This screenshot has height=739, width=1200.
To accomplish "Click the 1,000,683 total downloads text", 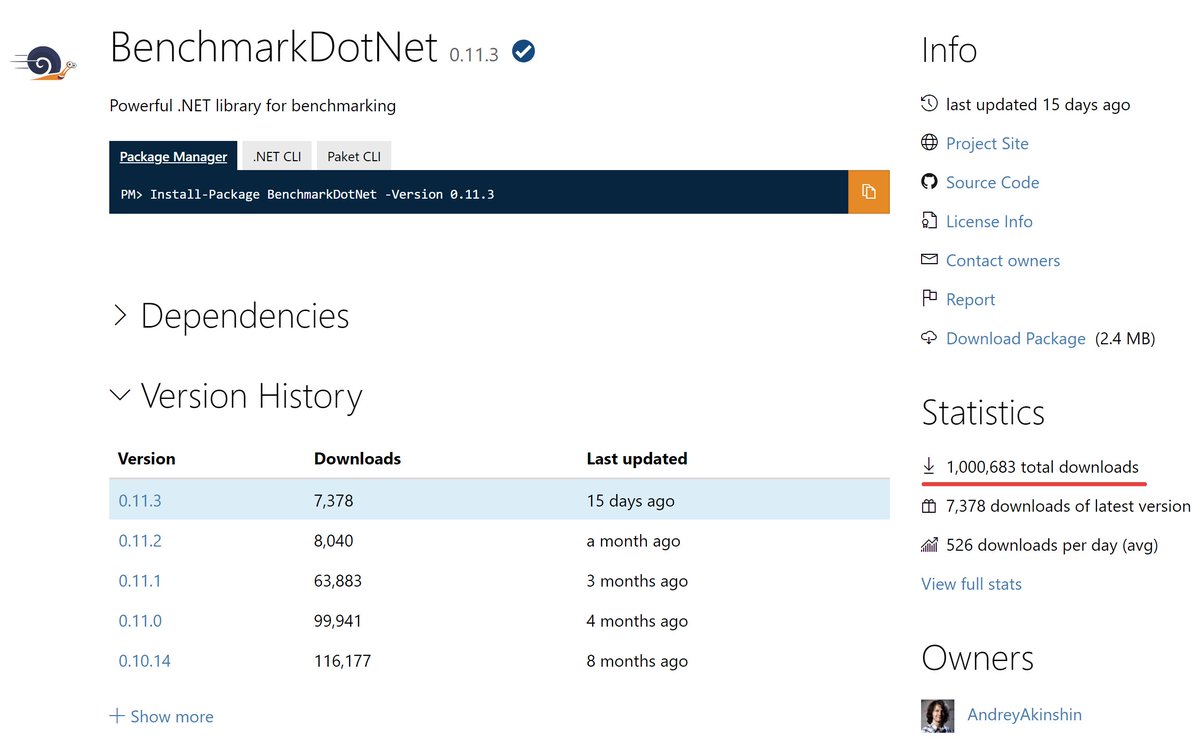I will click(x=1042, y=467).
